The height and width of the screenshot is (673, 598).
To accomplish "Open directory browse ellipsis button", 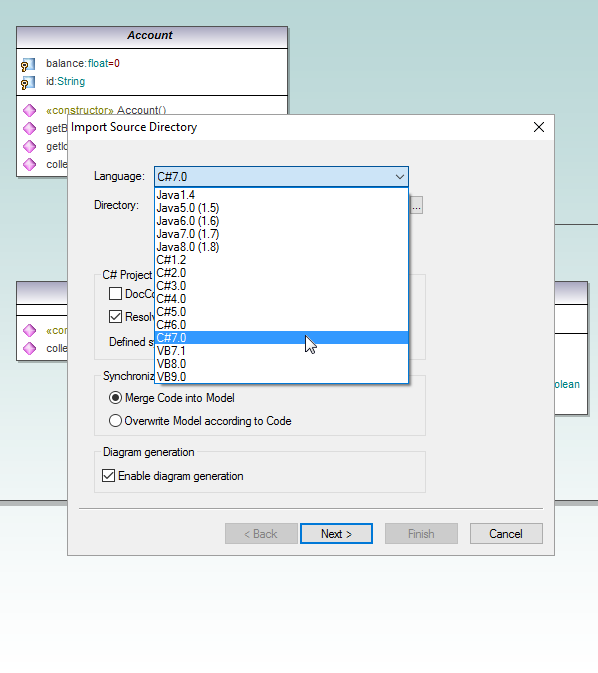I will (x=416, y=205).
